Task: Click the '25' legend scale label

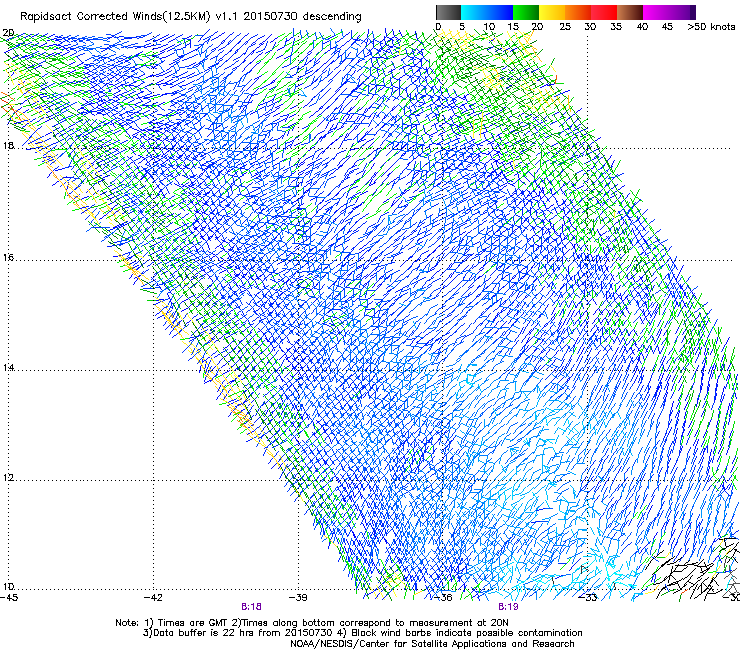Action: coord(565,27)
